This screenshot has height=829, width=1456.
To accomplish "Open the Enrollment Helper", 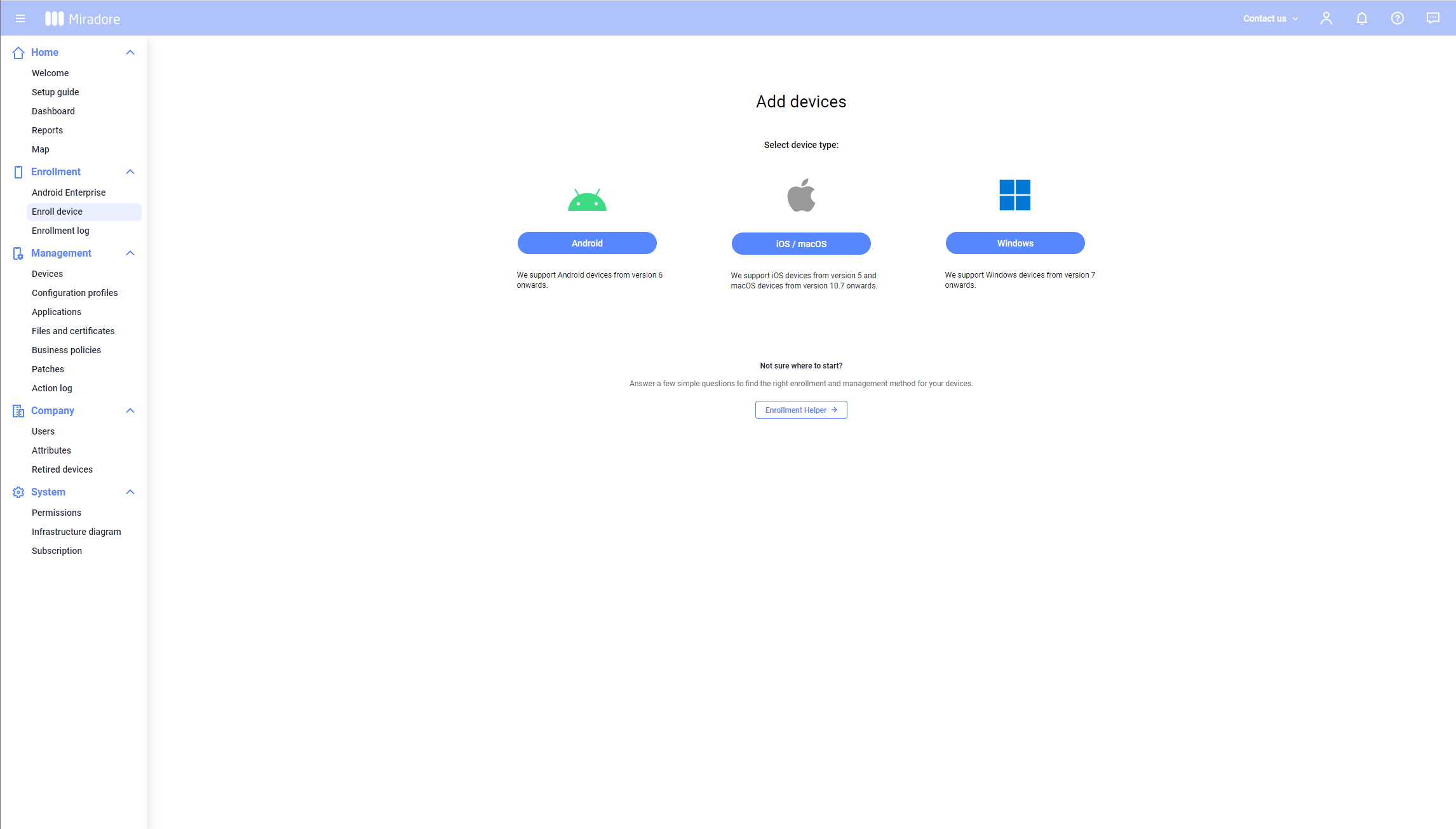I will [x=801, y=410].
